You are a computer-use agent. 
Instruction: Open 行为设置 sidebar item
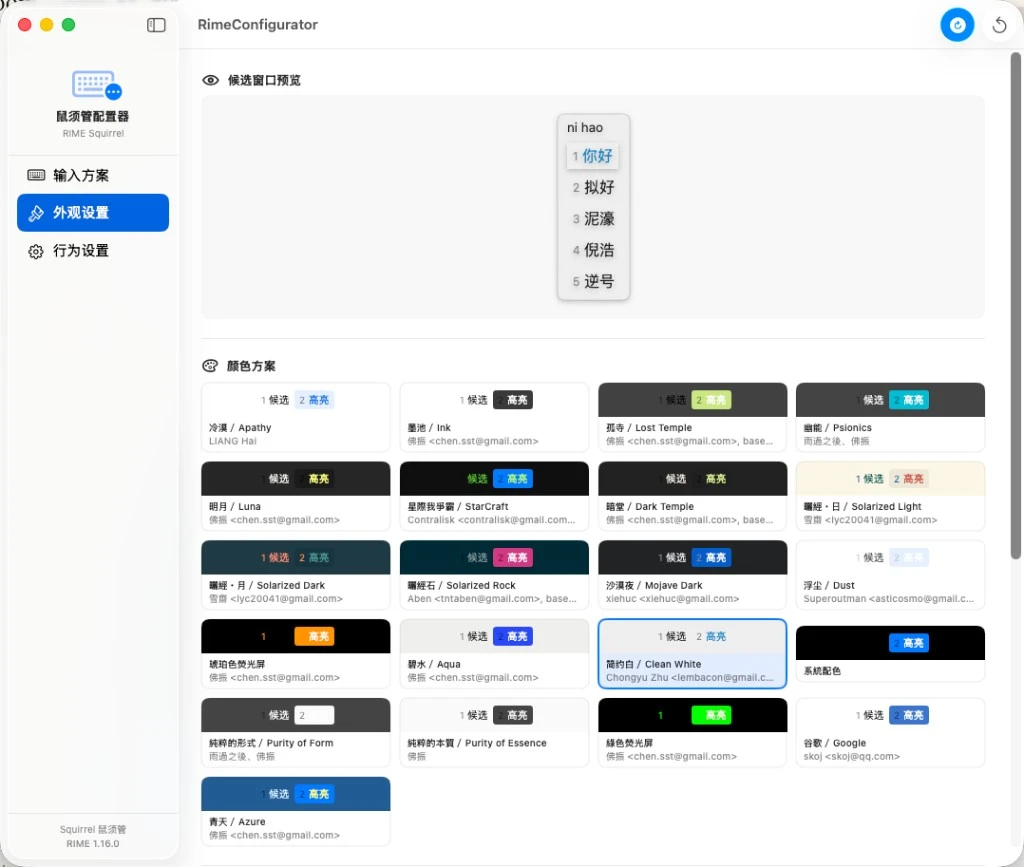[x=93, y=251]
